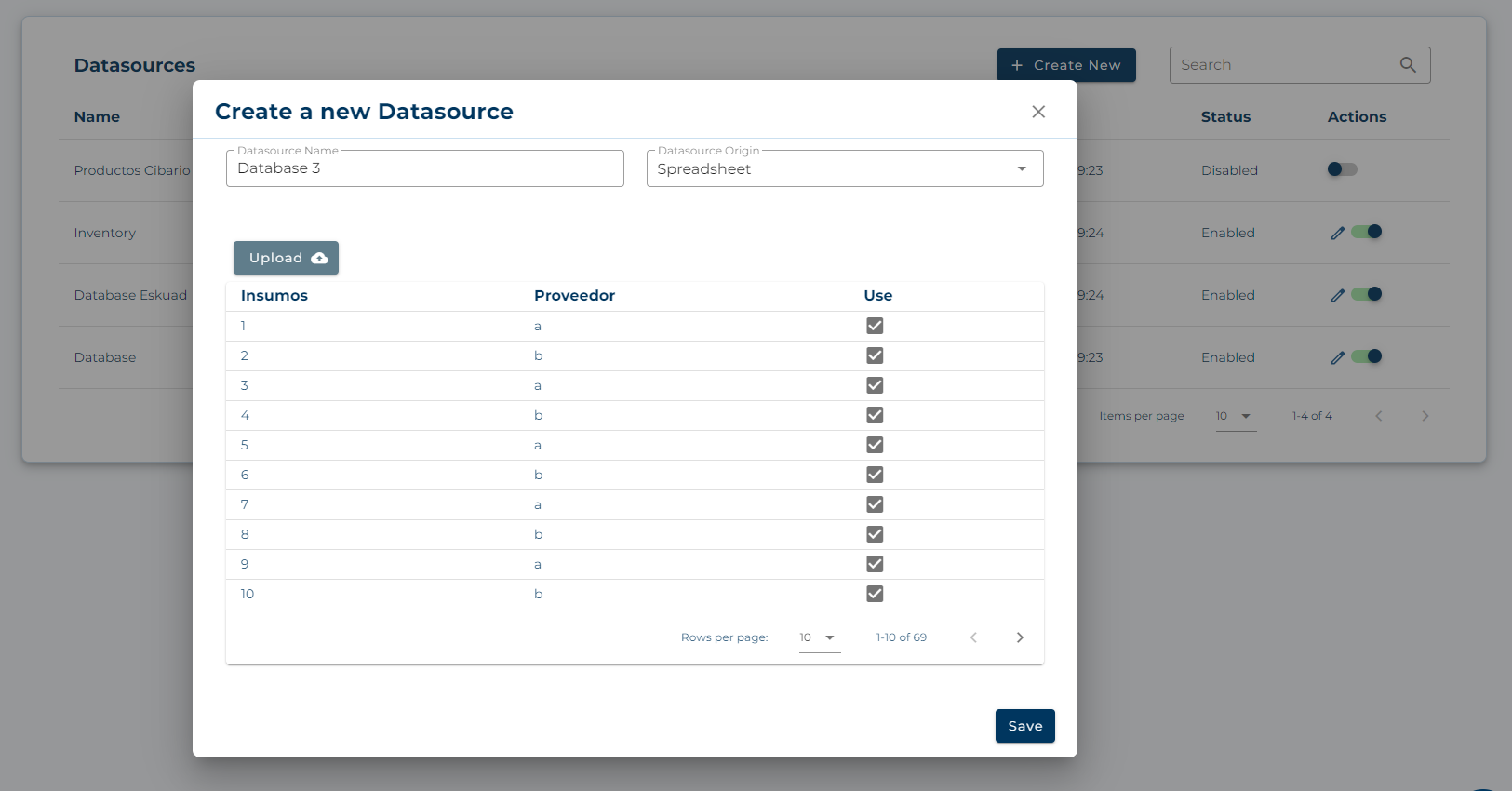Open the Rows per page dropdown
Screen dimensions: 1512x791
coord(819,637)
